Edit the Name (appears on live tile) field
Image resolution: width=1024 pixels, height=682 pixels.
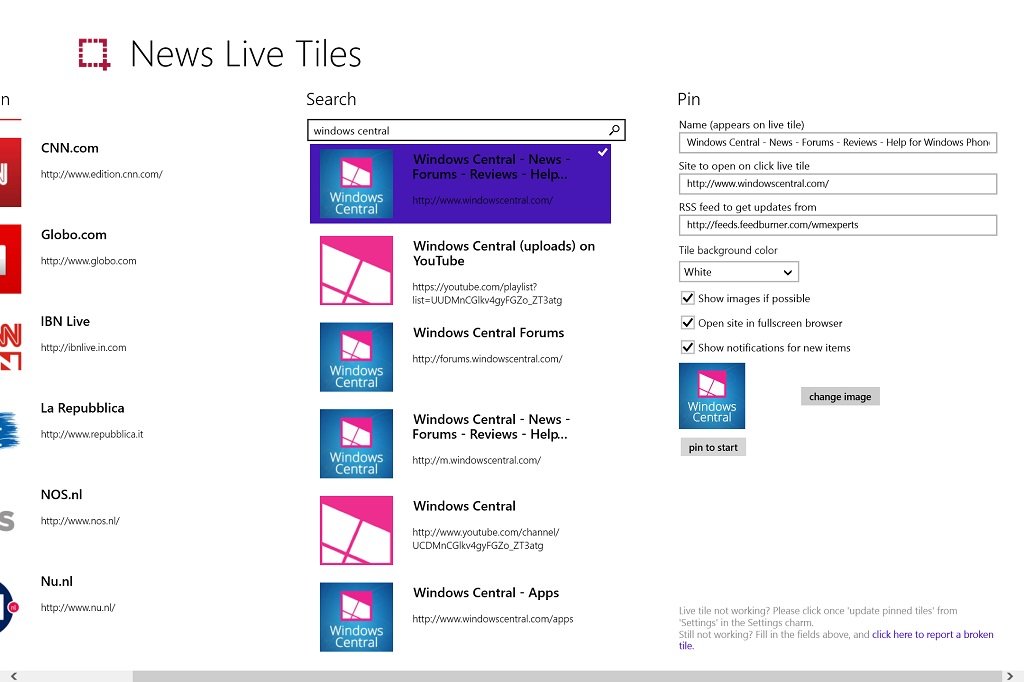click(838, 142)
